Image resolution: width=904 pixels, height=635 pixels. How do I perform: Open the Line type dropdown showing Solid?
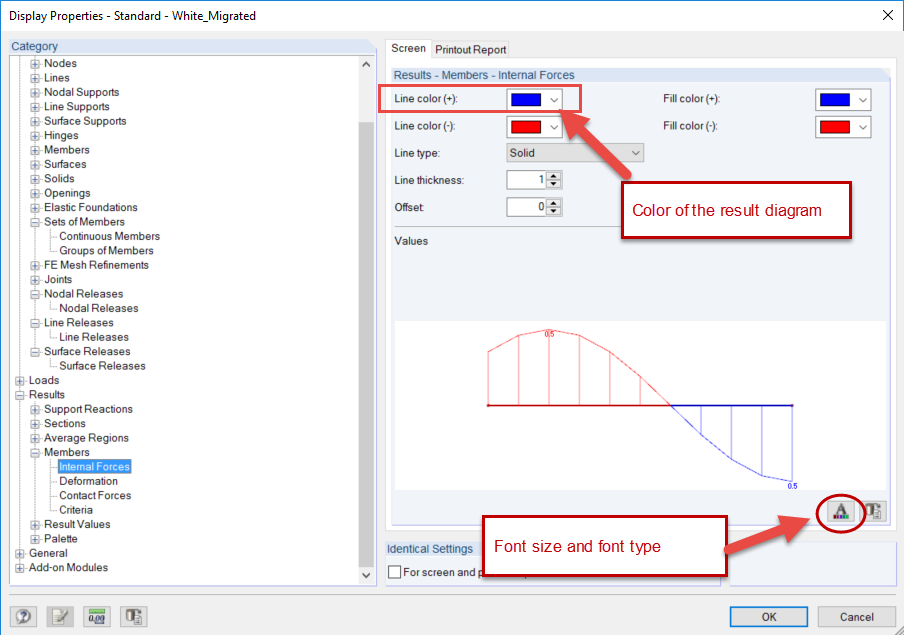(x=633, y=151)
